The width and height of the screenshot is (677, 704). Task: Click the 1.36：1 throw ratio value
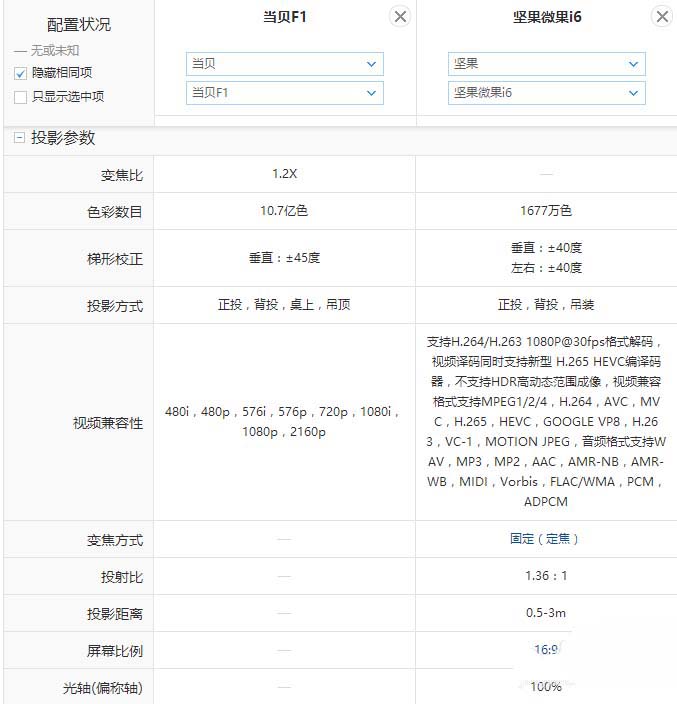(x=546, y=576)
